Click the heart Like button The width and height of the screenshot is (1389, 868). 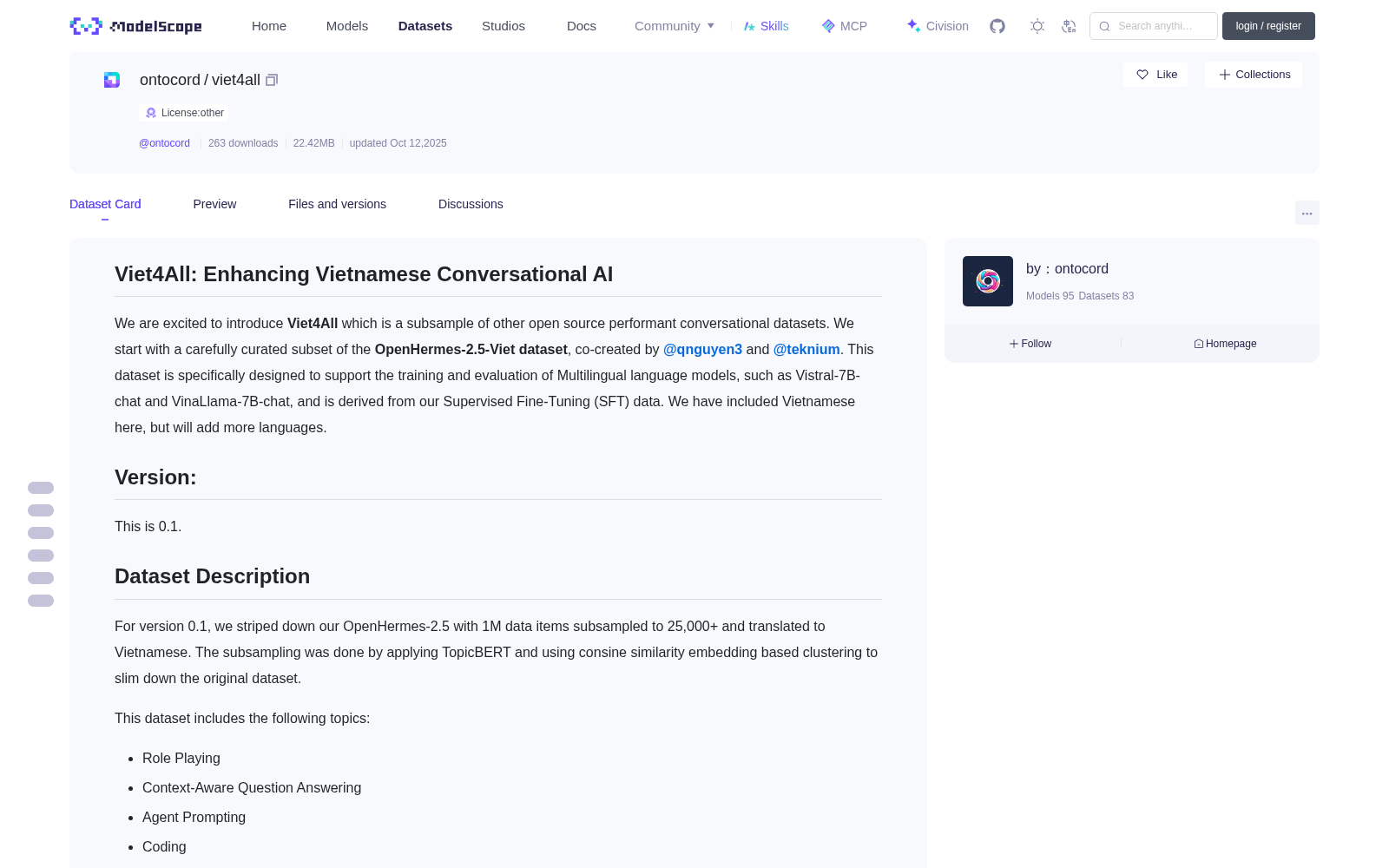[1155, 75]
